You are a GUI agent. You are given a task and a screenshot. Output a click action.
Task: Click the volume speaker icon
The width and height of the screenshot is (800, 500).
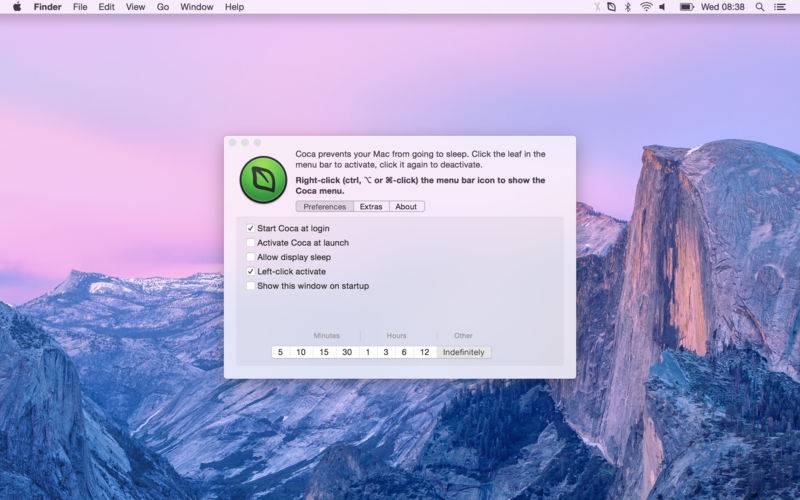tap(662, 7)
